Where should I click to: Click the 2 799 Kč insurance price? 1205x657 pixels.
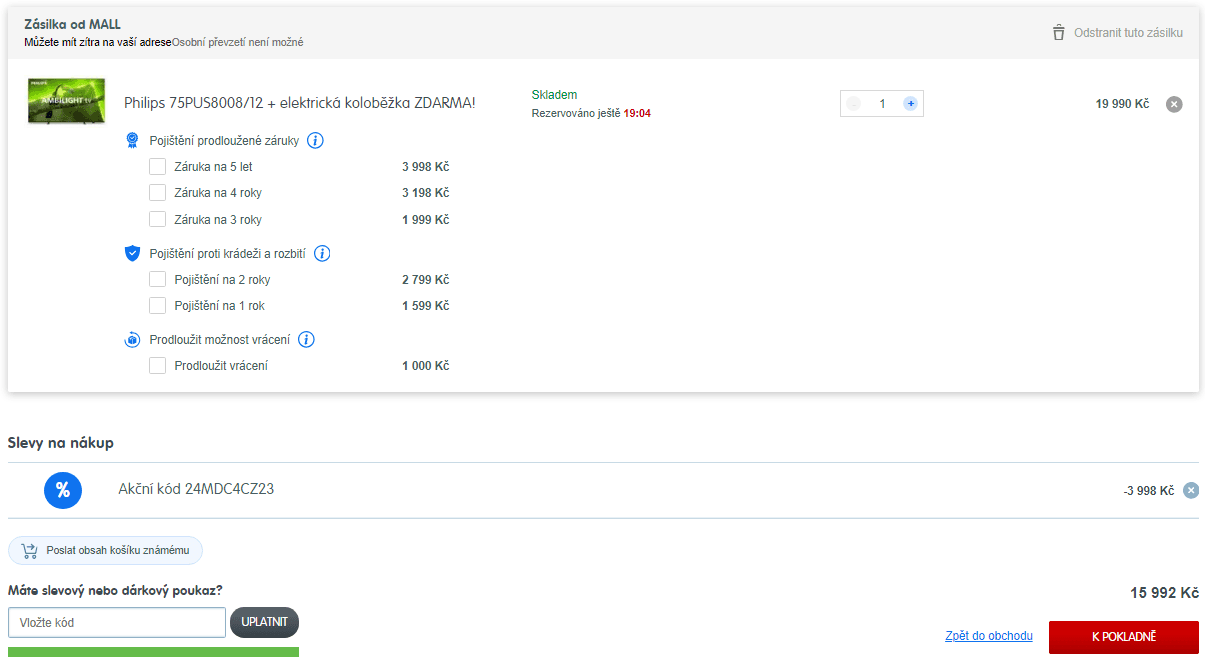click(x=426, y=280)
